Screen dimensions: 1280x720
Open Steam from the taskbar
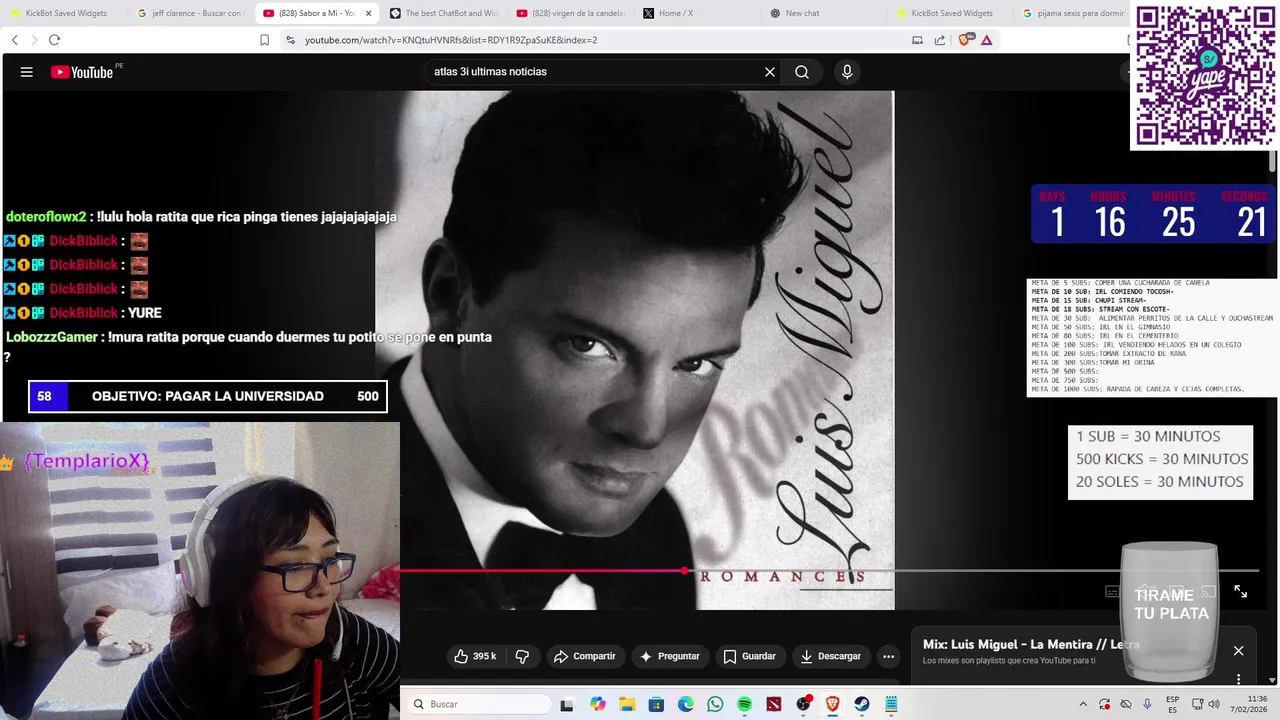(x=861, y=704)
